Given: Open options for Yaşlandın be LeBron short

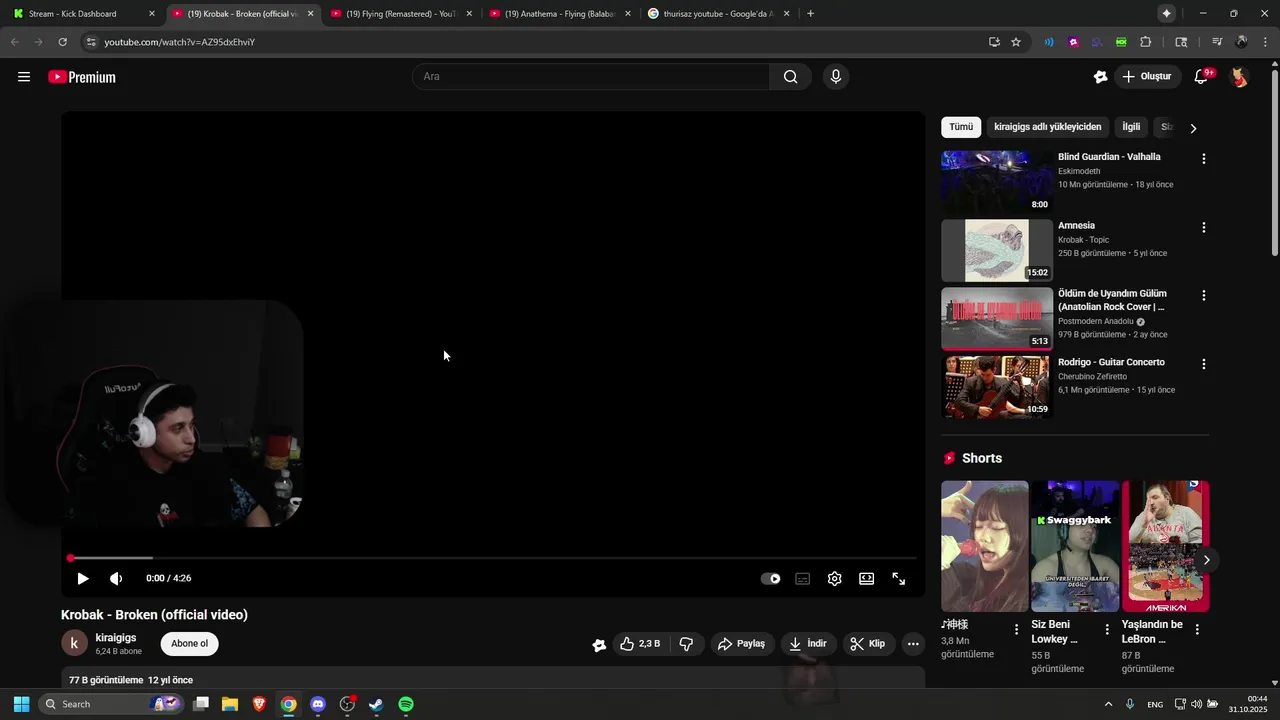Looking at the screenshot, I should [1197, 629].
